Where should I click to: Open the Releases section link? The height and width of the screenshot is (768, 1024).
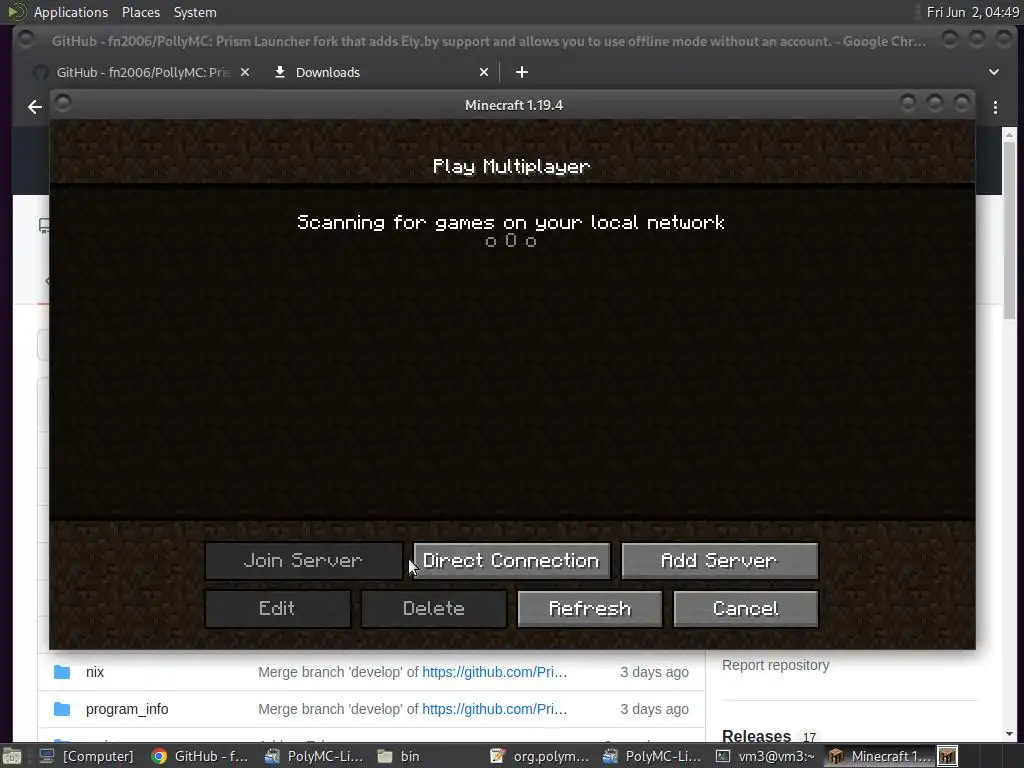[756, 736]
